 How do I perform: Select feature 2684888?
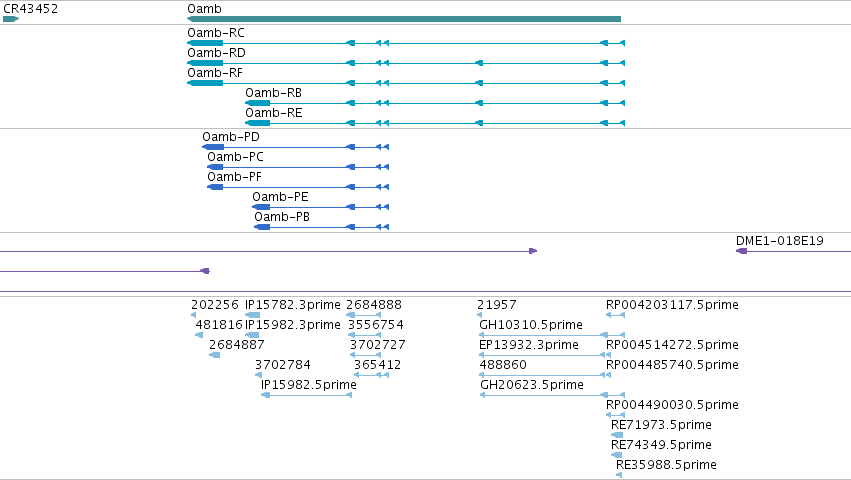coord(374,305)
